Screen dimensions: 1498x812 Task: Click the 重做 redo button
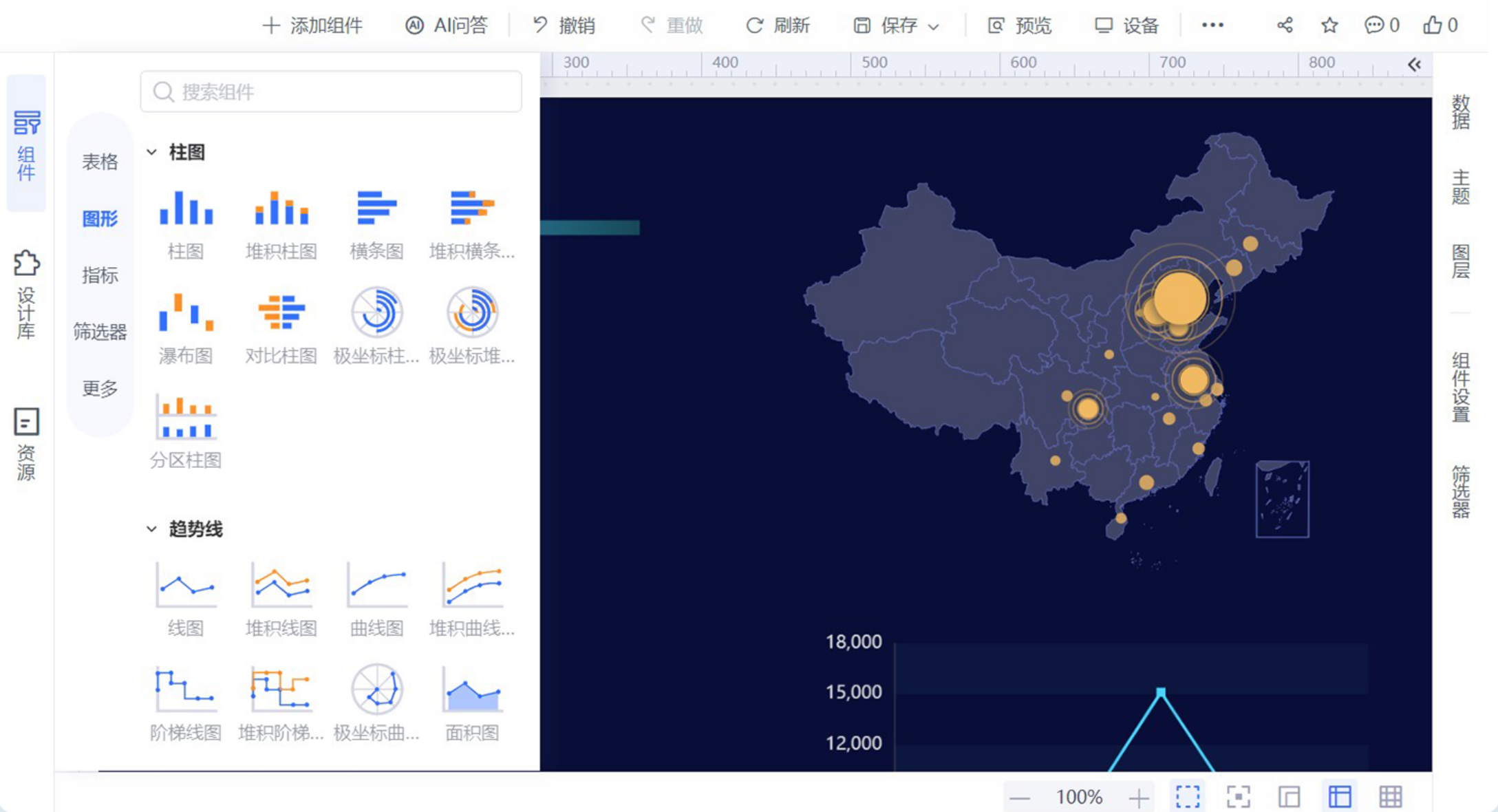[672, 25]
